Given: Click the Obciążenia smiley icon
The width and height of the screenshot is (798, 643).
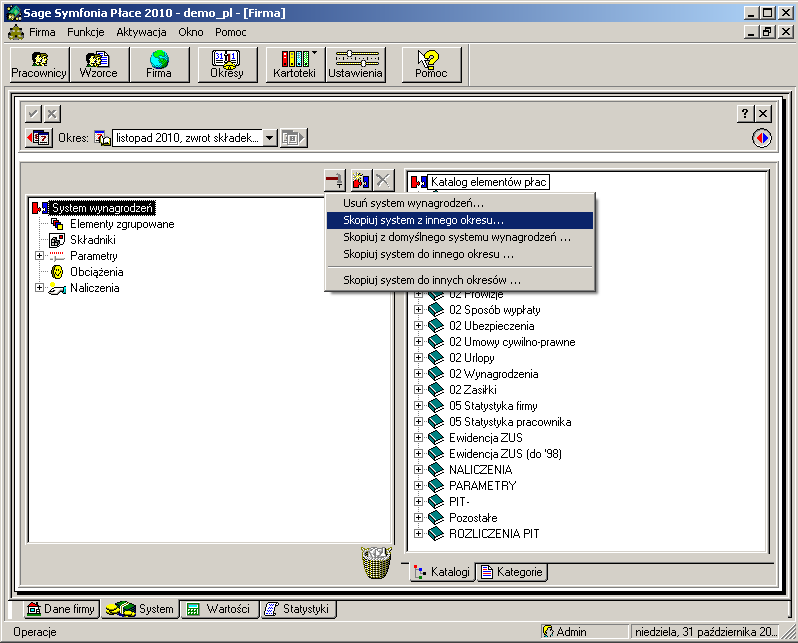Looking at the screenshot, I should click(x=57, y=272).
